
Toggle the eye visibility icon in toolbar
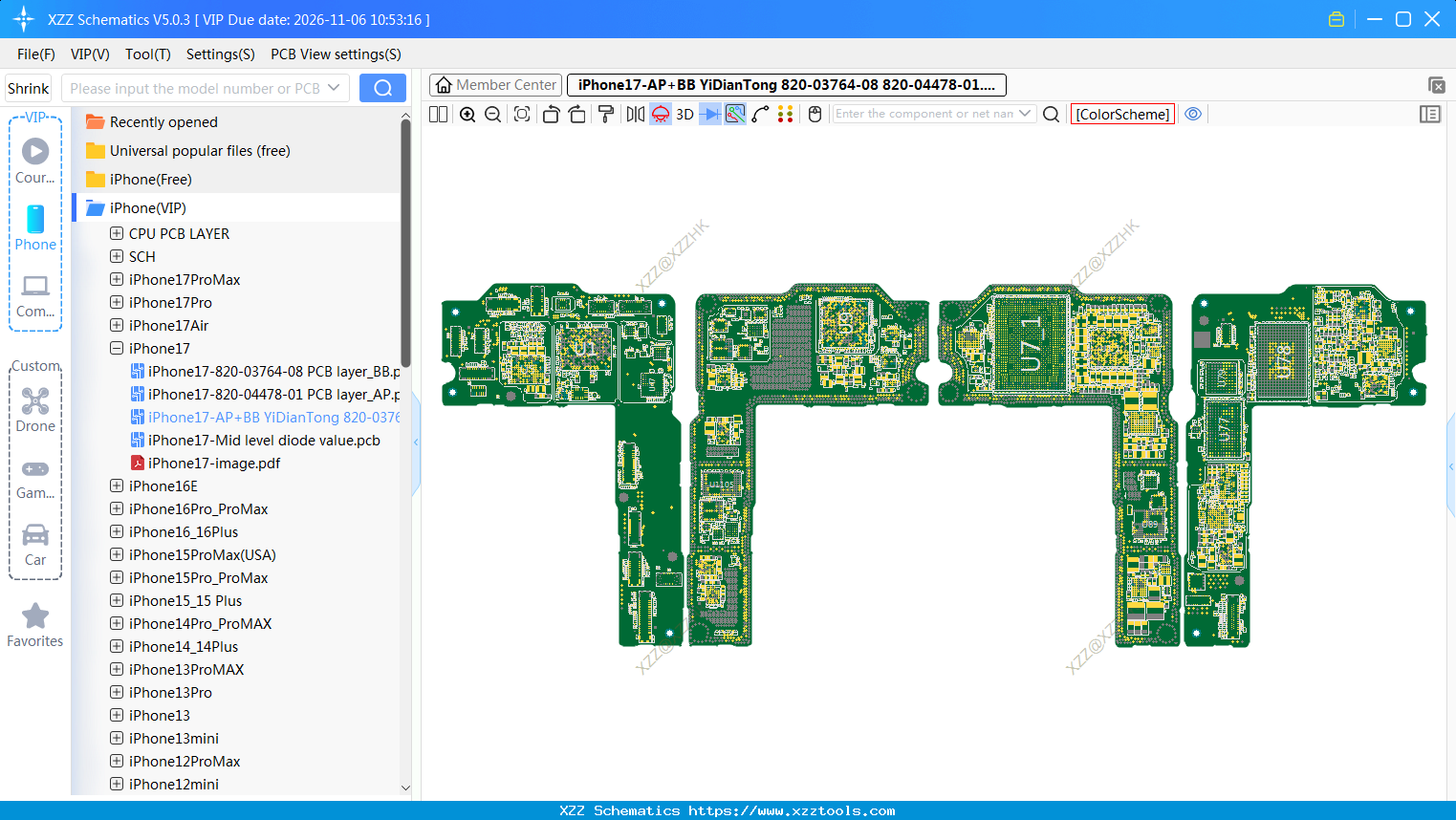coord(1193,114)
